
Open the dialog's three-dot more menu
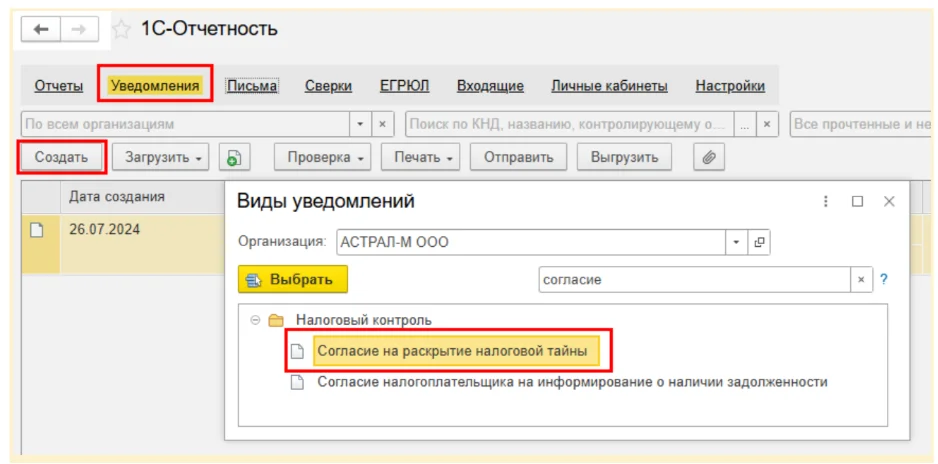(x=825, y=201)
